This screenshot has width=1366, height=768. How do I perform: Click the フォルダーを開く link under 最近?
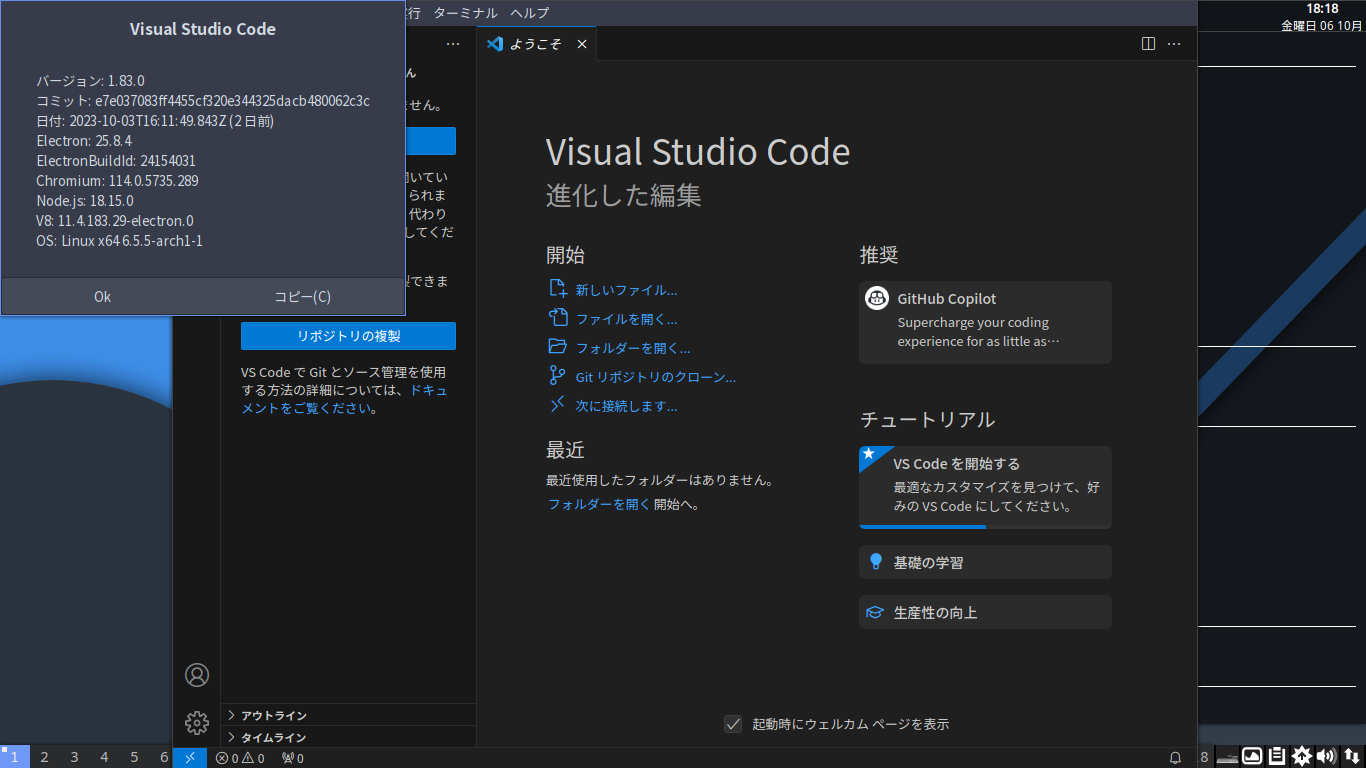coord(599,504)
